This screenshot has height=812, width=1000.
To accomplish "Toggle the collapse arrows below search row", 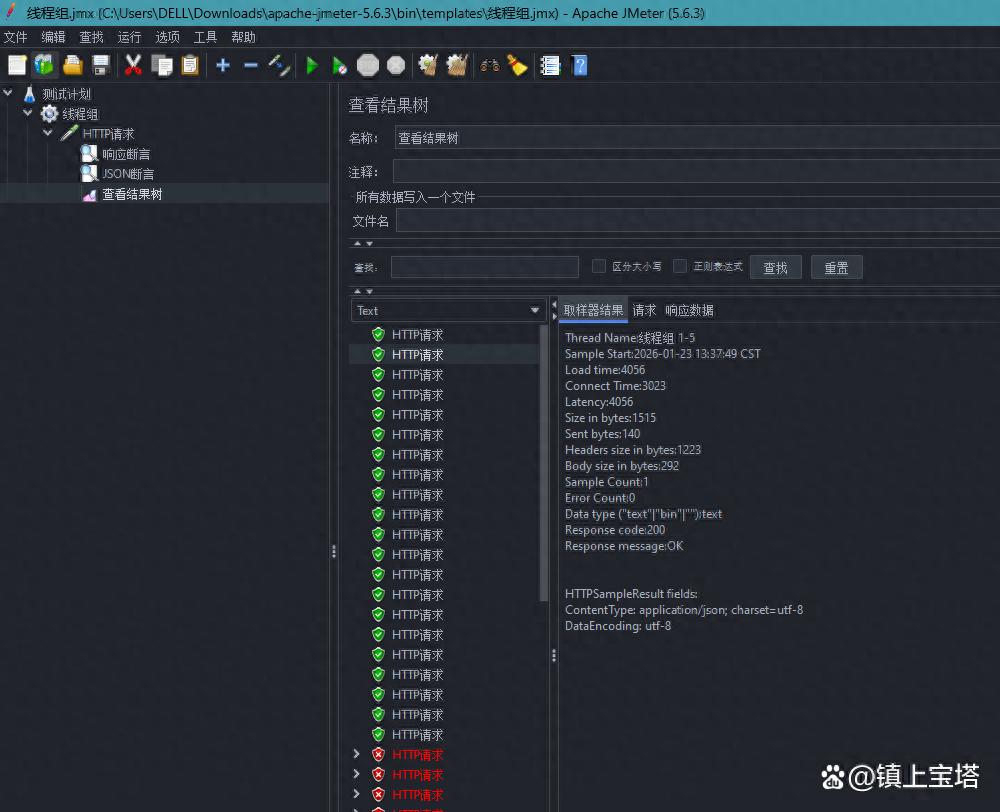I will tap(364, 291).
